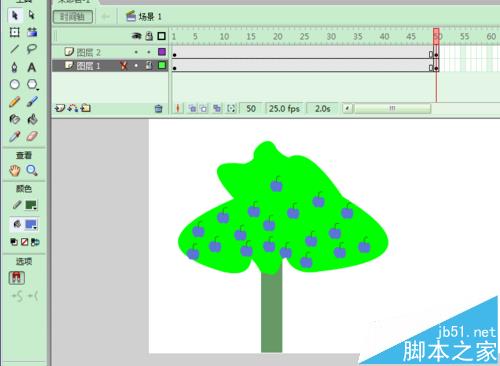This screenshot has width=500, height=366.
Task: Swap stroke and fill colors
Action: (35, 242)
